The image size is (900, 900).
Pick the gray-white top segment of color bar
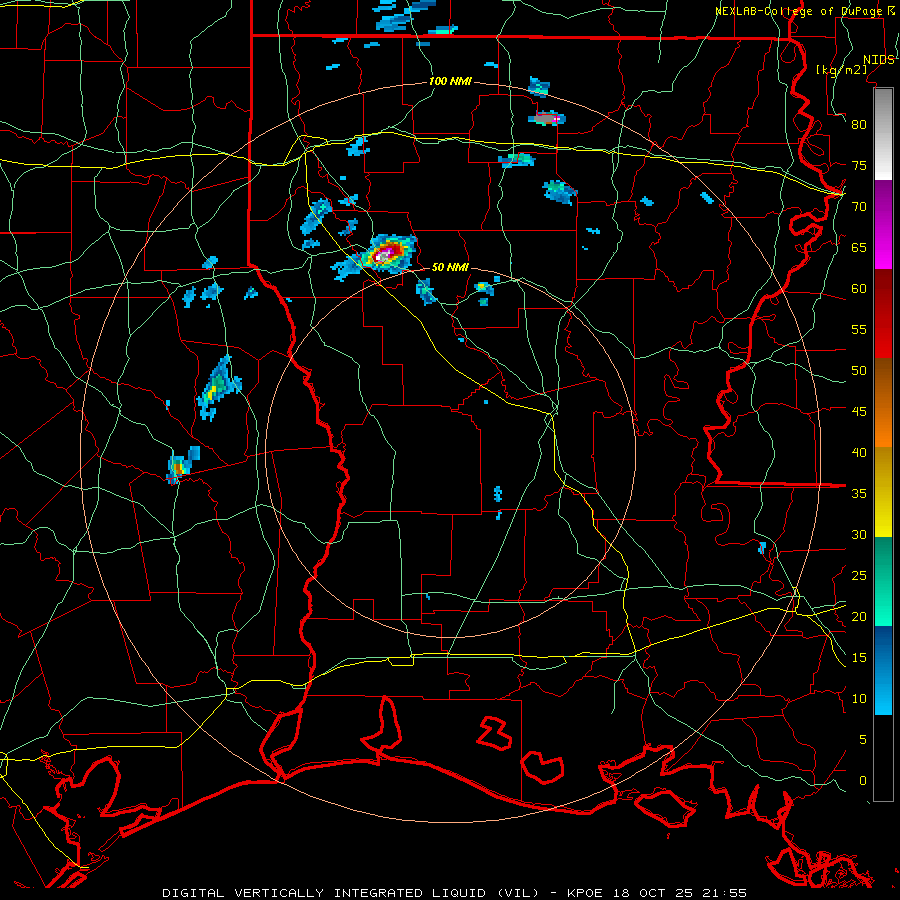coord(883,134)
